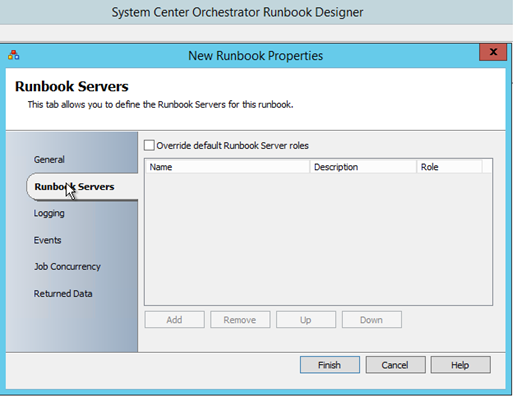This screenshot has height=398, width=517.
Task: Cancel the runbook properties dialog
Action: click(395, 365)
